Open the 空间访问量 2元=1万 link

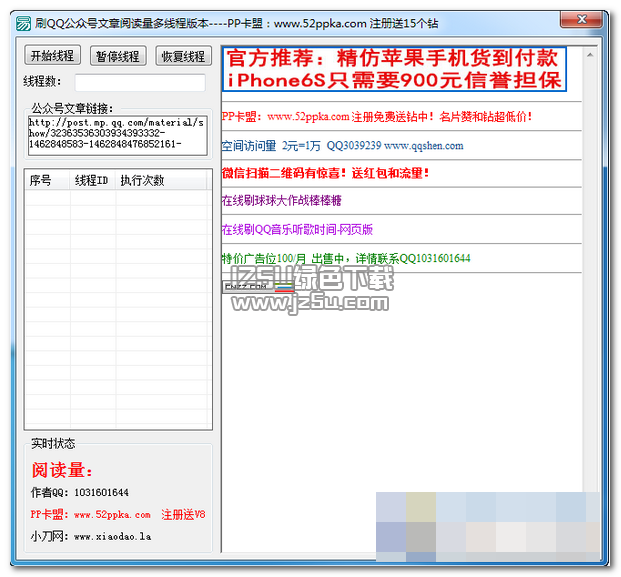343,146
